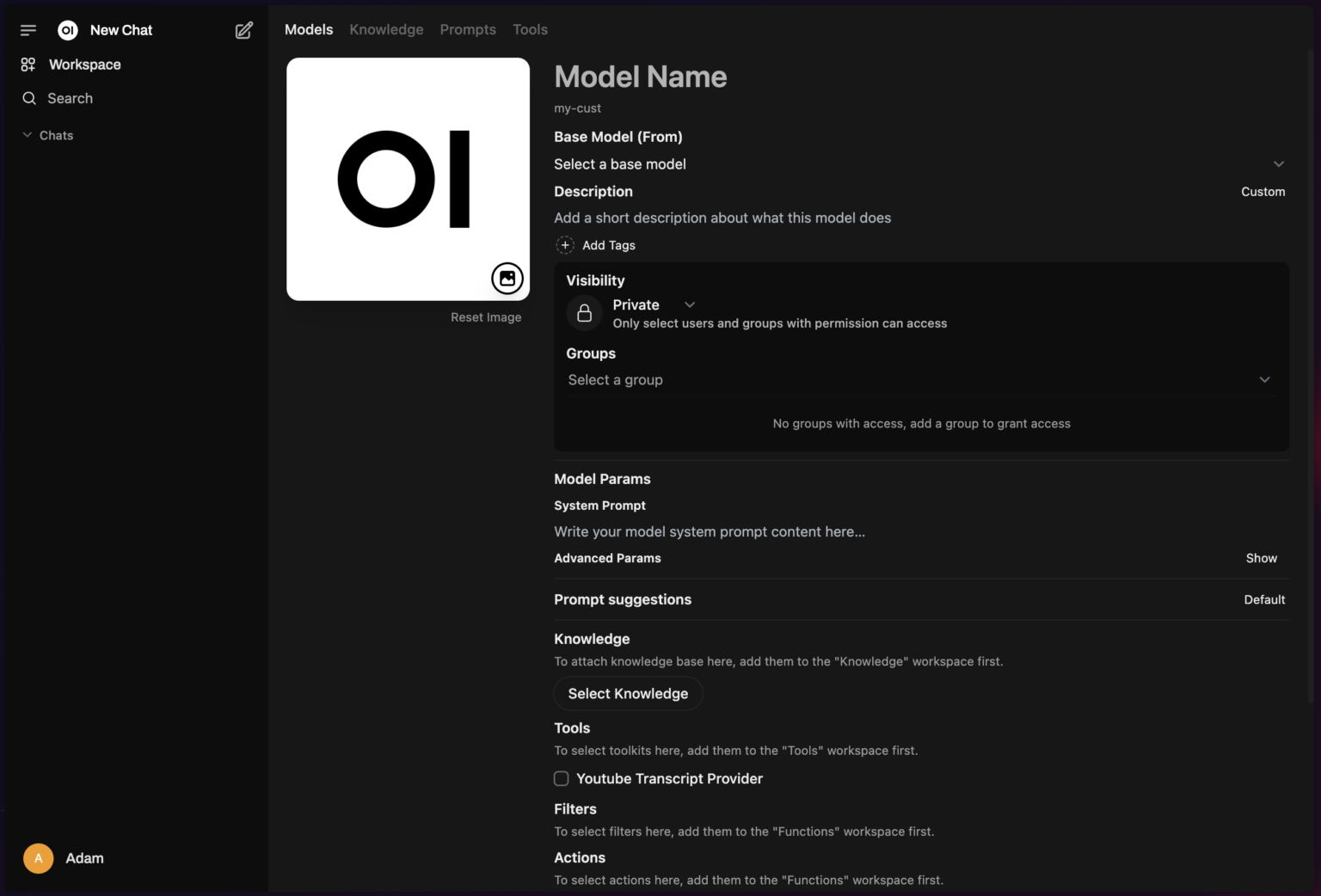Change the model image via the picture icon

click(x=507, y=279)
